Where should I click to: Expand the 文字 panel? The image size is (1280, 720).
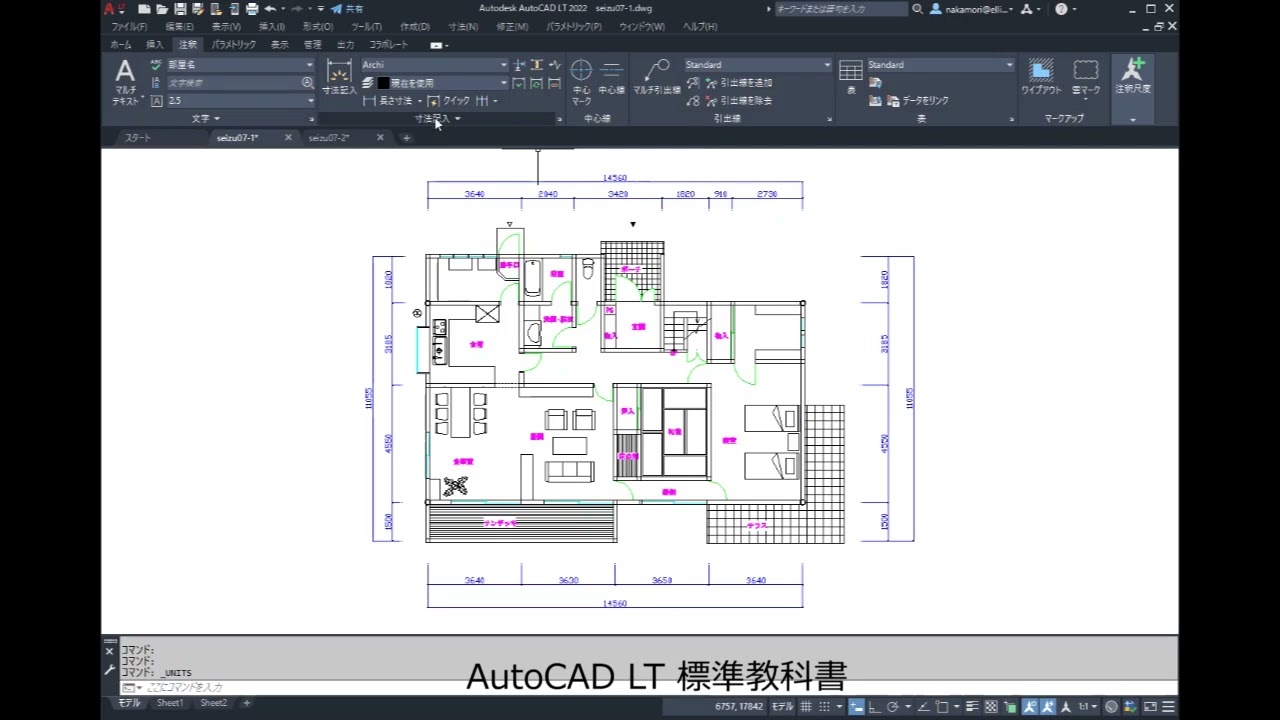tap(206, 119)
